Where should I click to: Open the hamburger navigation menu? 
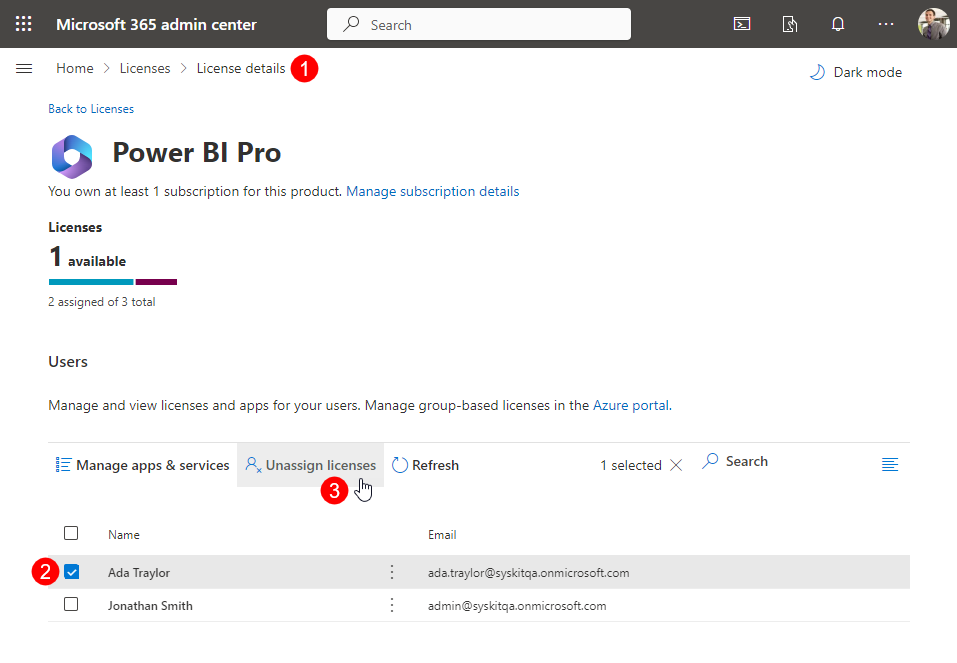[24, 68]
